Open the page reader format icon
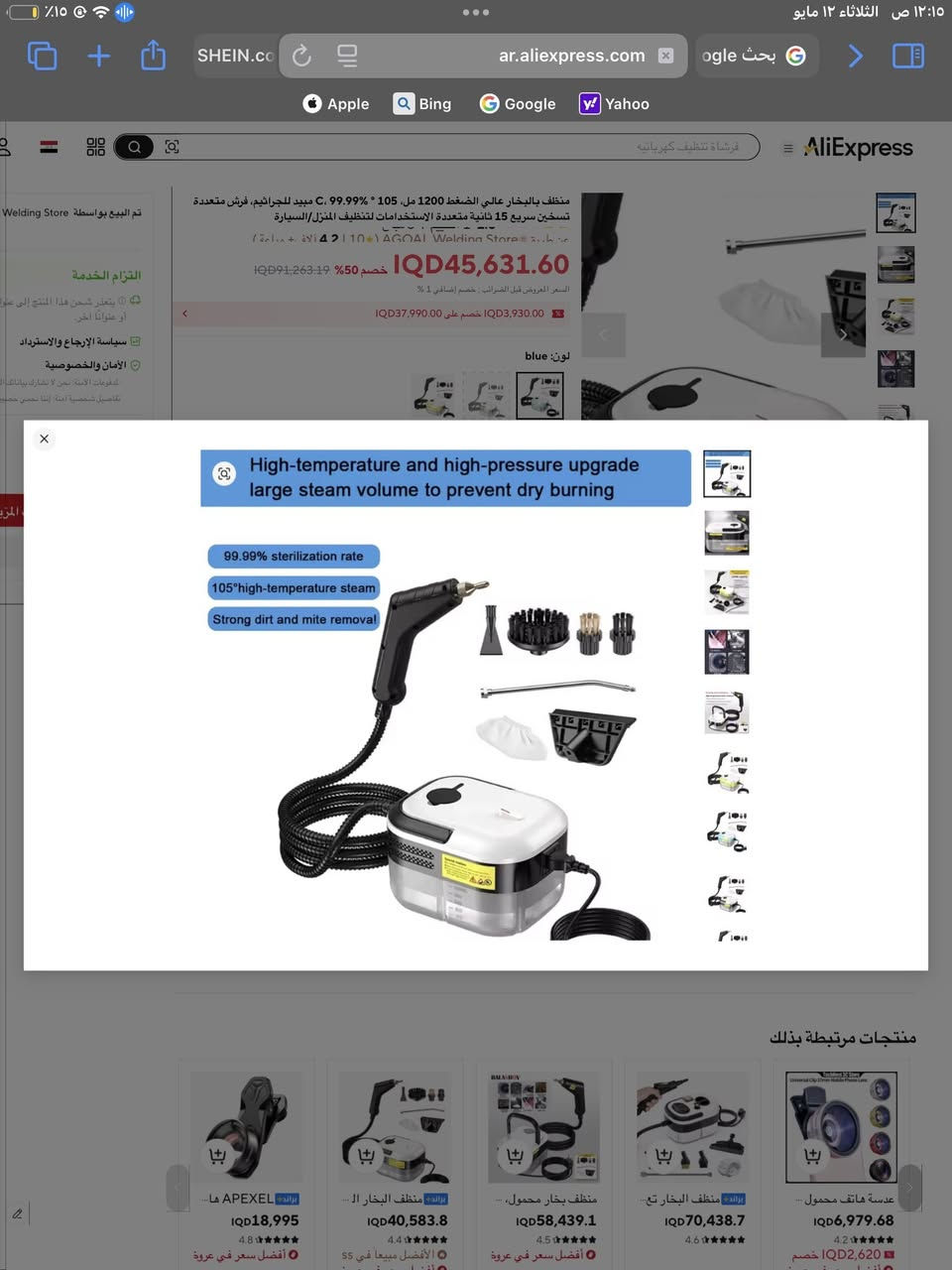Image resolution: width=952 pixels, height=1270 pixels. pos(347,57)
